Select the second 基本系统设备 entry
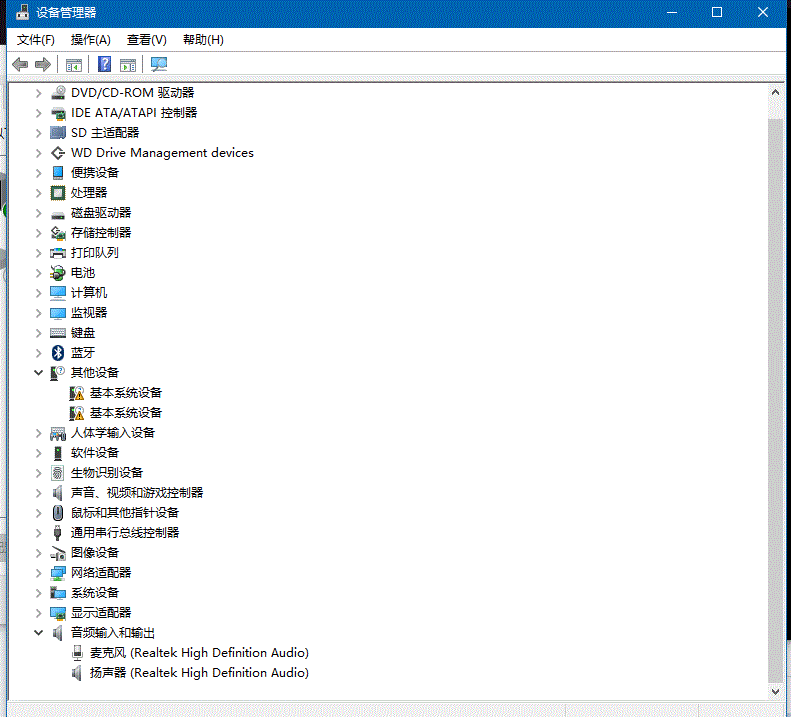Viewport: 791px width, 717px height. 126,413
